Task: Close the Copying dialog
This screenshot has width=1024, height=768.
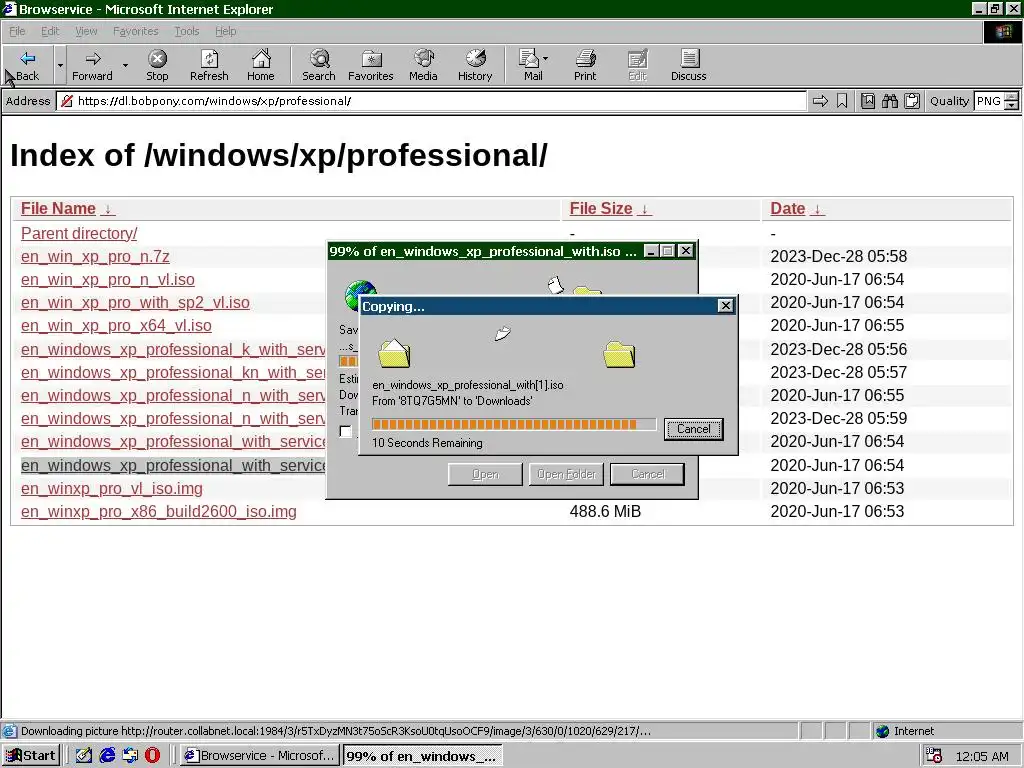Action: click(726, 306)
